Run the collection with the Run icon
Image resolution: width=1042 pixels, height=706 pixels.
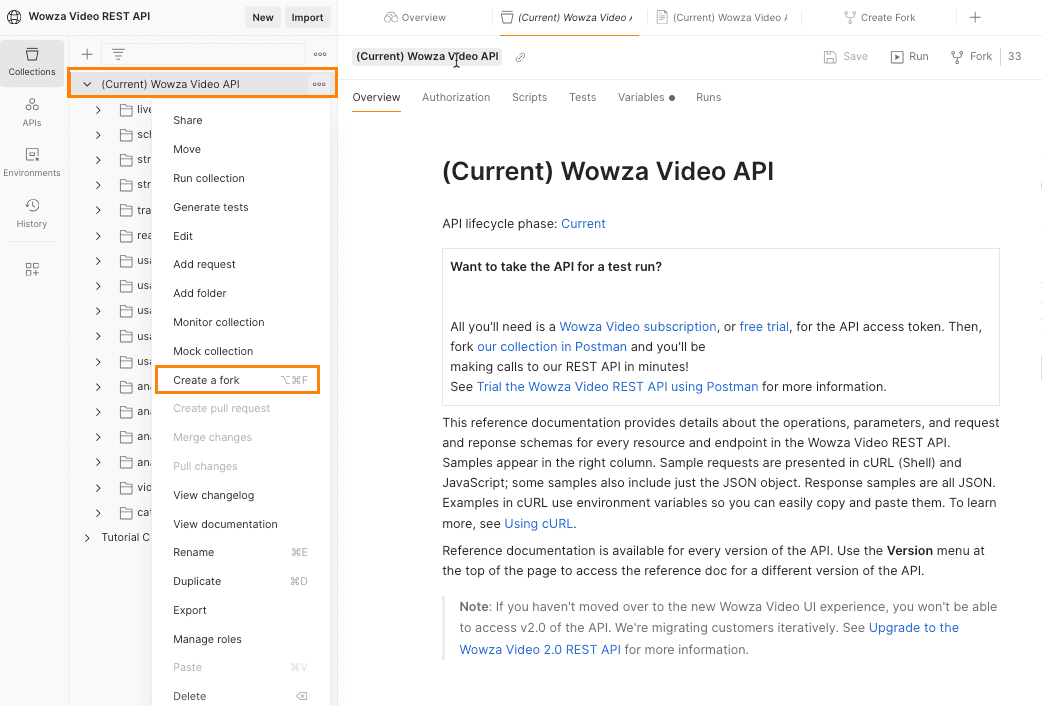click(908, 56)
